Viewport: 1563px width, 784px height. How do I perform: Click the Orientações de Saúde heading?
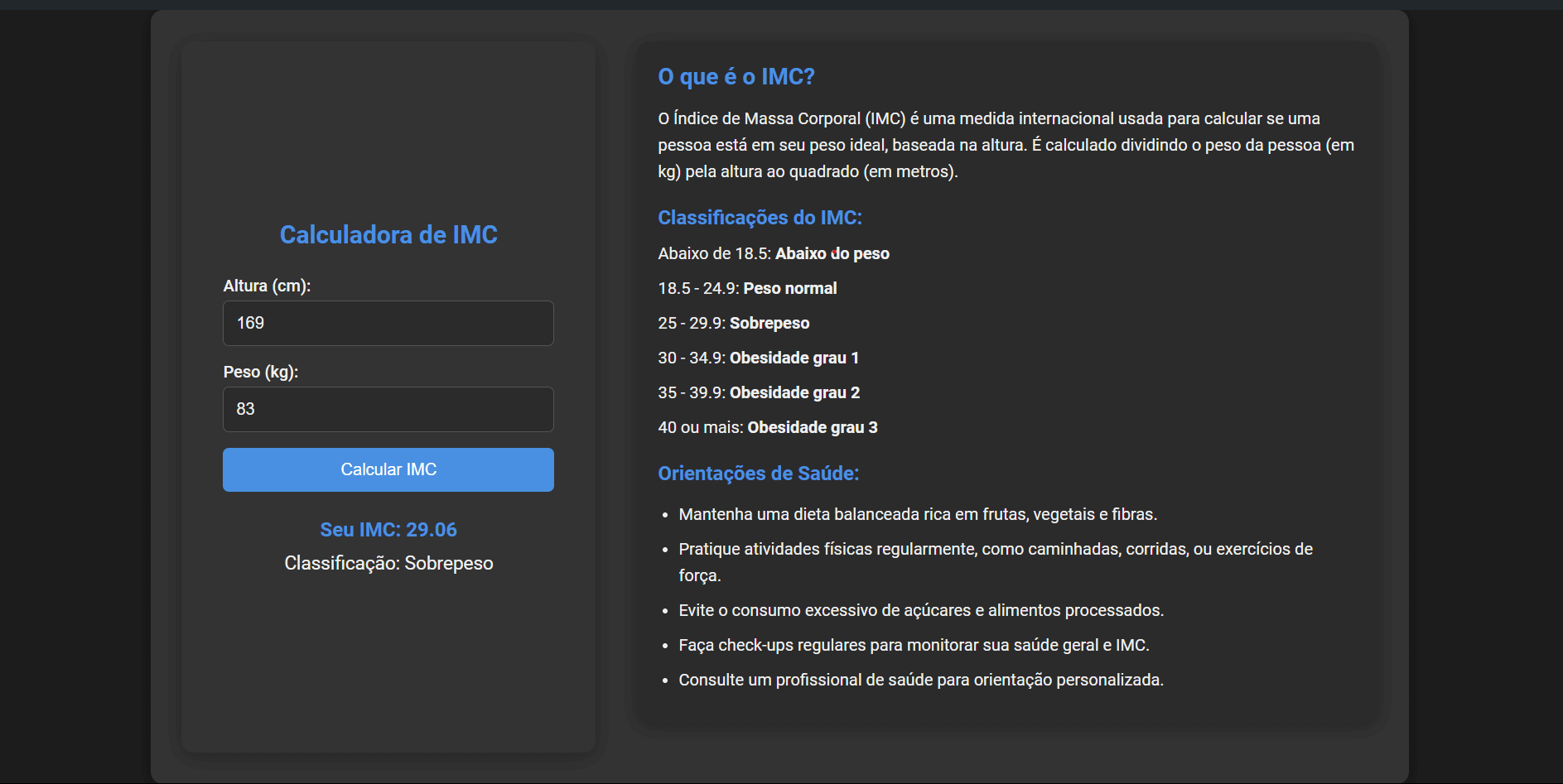758,473
